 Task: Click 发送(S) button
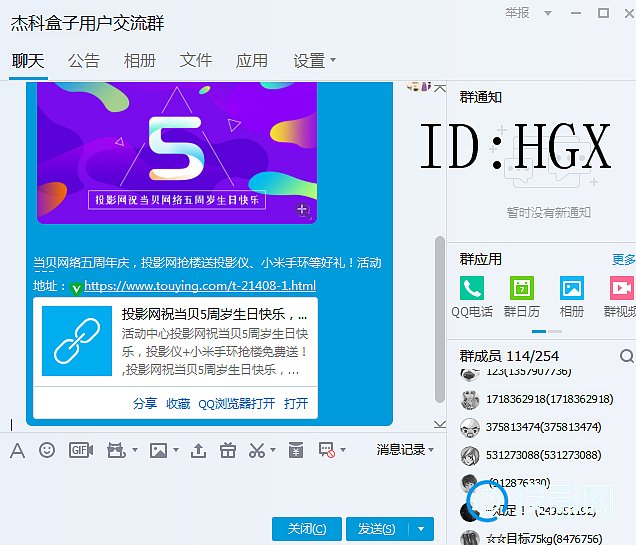point(376,529)
